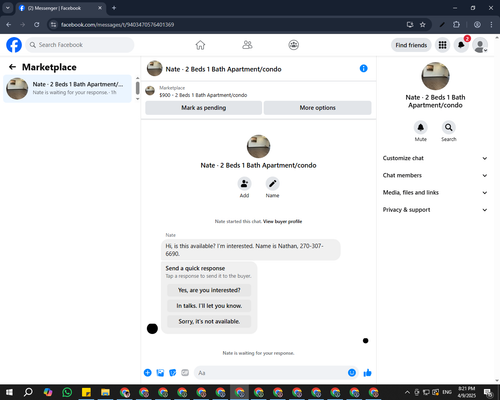Open the Chrome tab search dropdown
Viewport: 500px width, 400px height.
[x=8, y=8]
